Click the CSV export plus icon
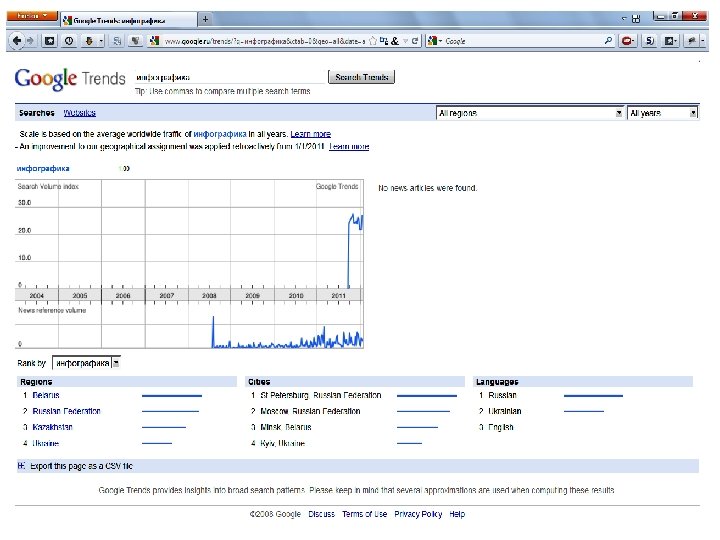This screenshot has height=540, width=720. point(21,466)
